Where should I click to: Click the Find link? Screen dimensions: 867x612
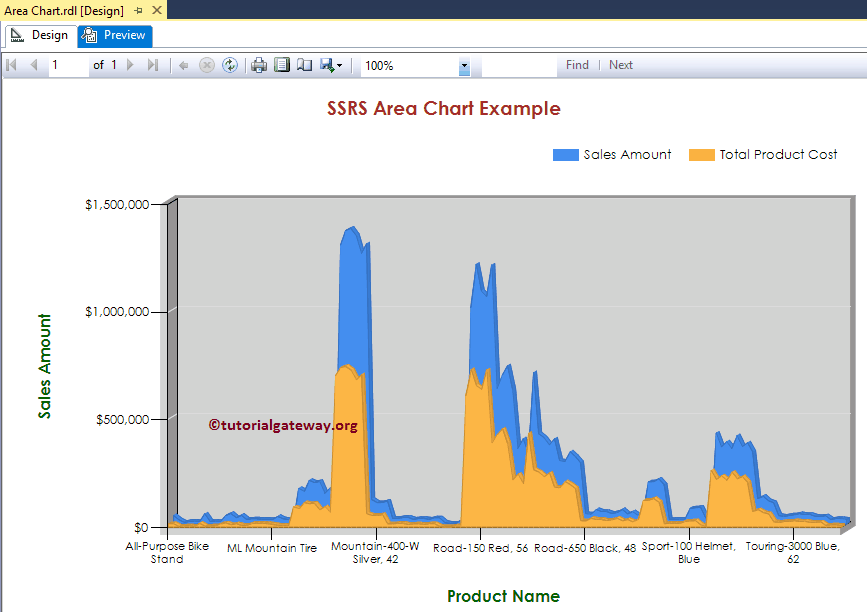coord(577,64)
